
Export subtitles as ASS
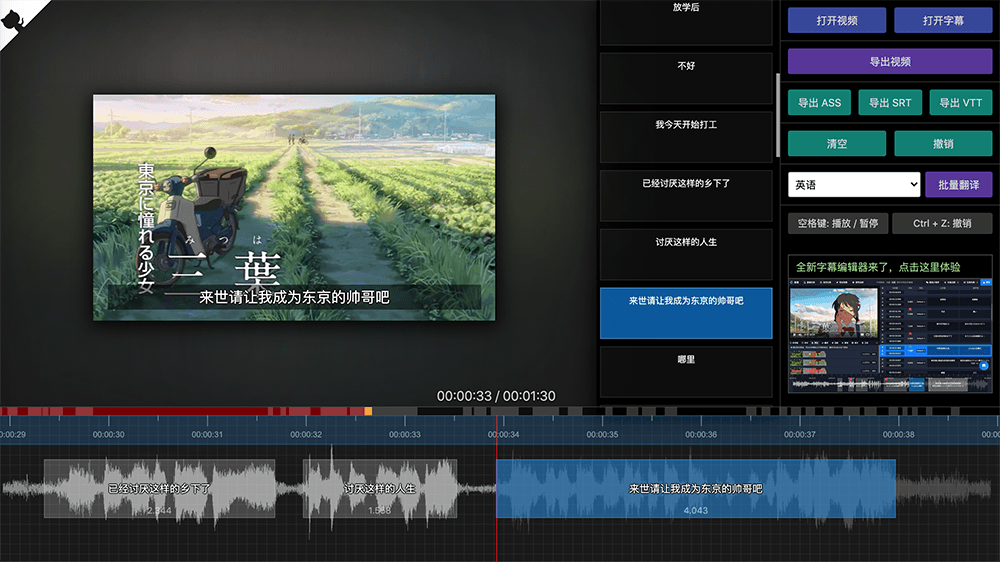[x=820, y=103]
